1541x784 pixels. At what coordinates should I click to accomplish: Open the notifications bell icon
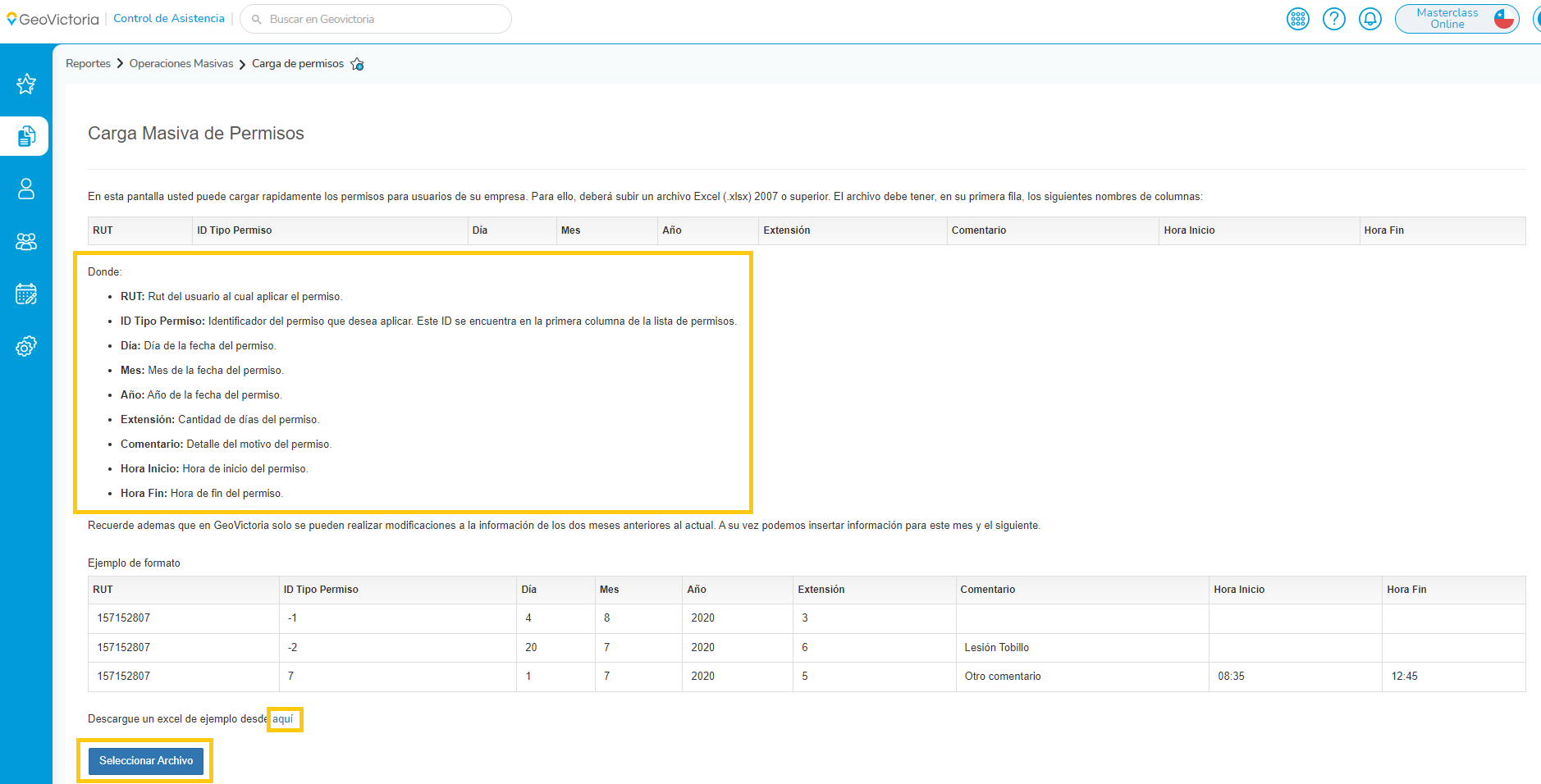pos(1370,19)
